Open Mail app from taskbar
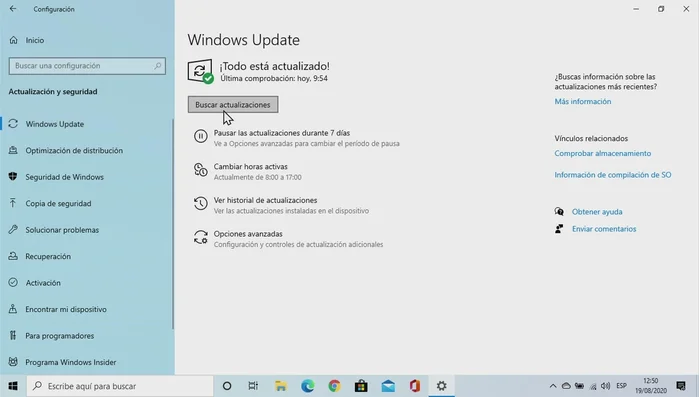This screenshot has width=699, height=397. [x=388, y=386]
